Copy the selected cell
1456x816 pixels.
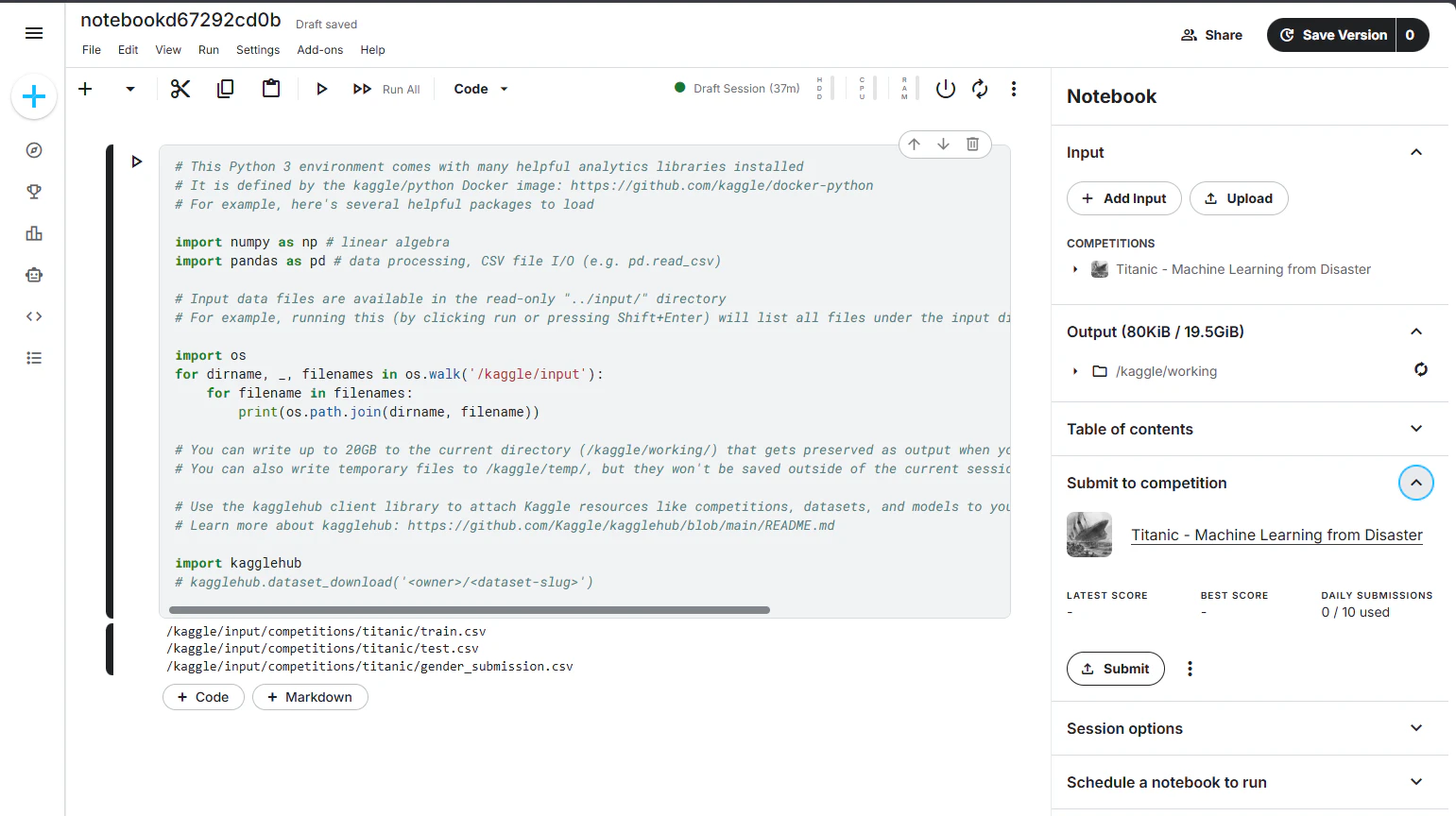(225, 89)
